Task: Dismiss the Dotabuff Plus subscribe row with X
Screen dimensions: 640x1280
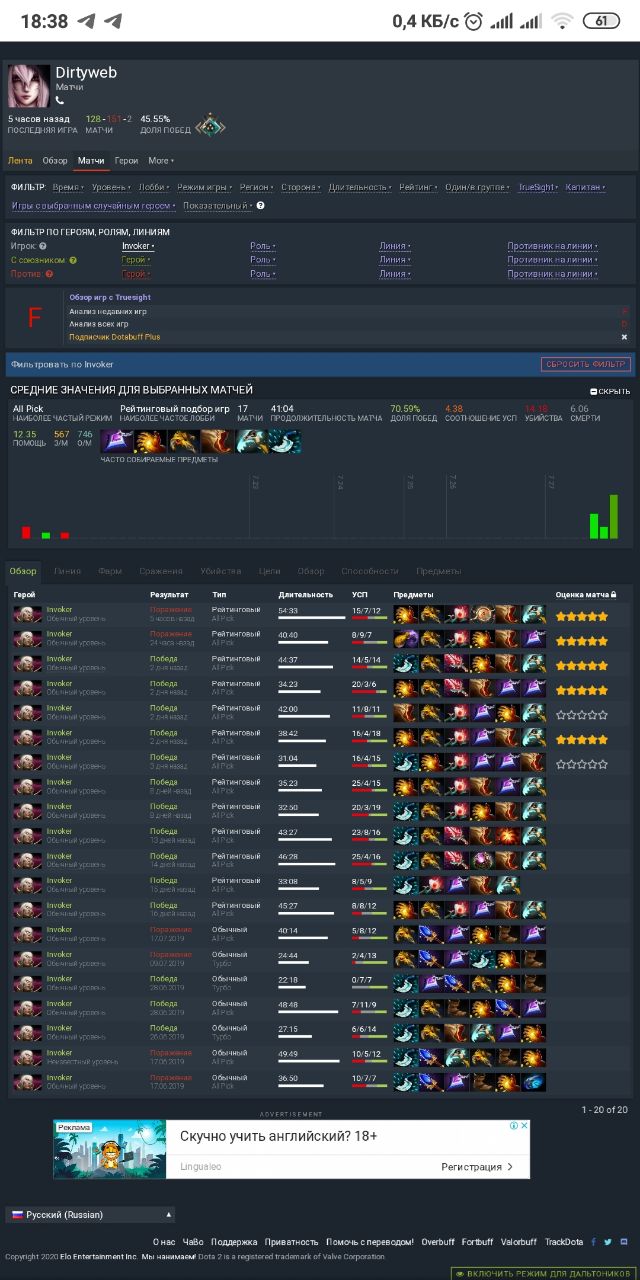Action: pyautogui.click(x=624, y=337)
